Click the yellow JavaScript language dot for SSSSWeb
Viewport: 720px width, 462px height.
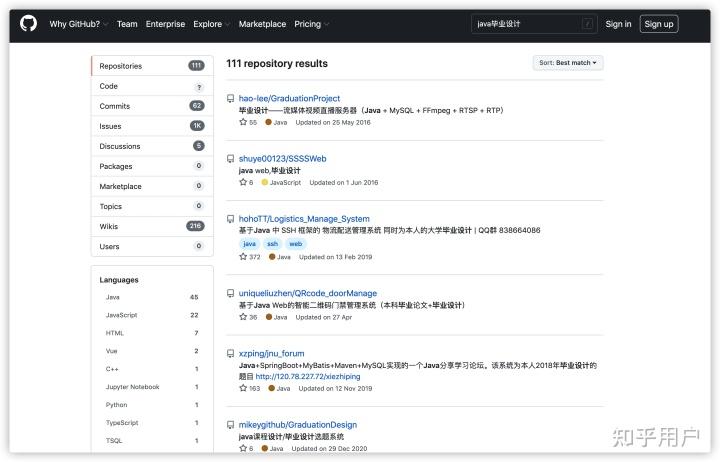(264, 182)
